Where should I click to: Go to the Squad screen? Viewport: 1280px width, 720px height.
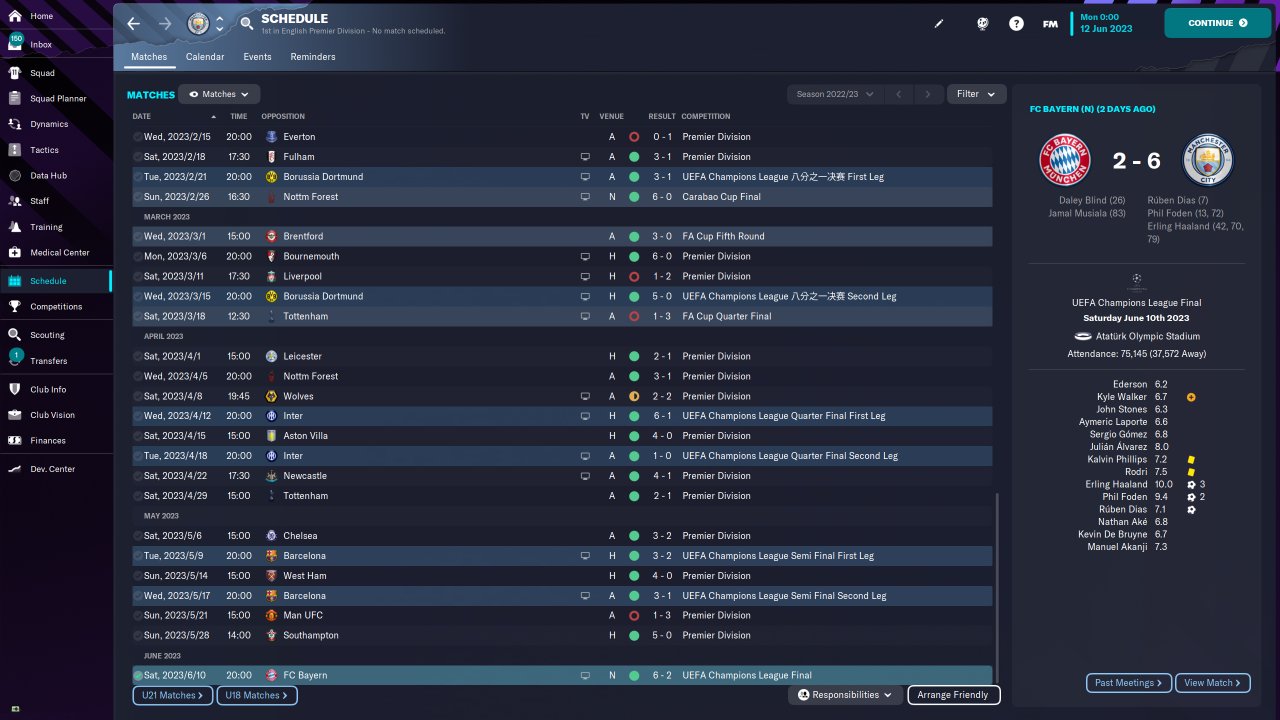click(x=42, y=73)
